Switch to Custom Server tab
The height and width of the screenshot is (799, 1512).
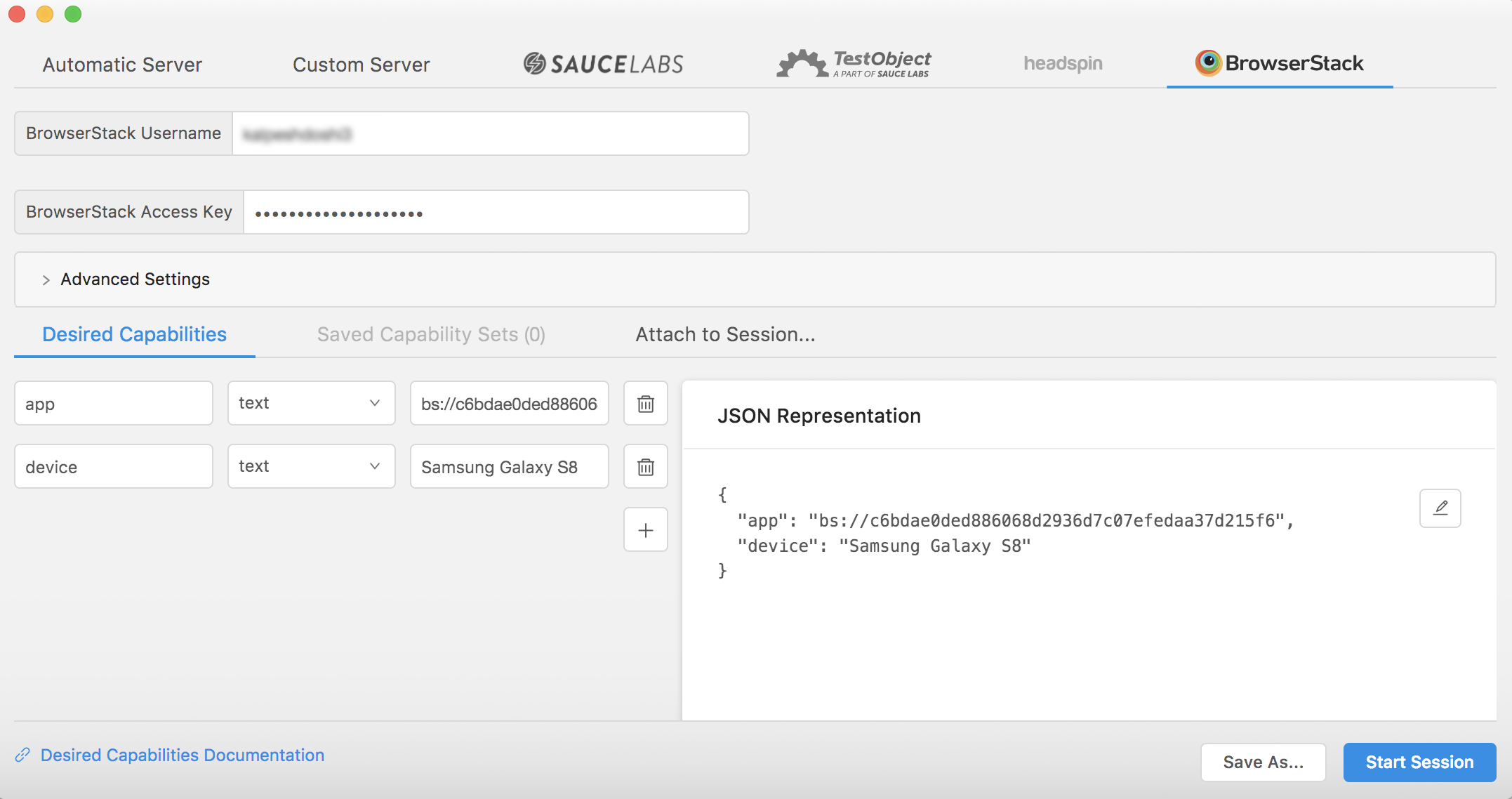pos(361,65)
